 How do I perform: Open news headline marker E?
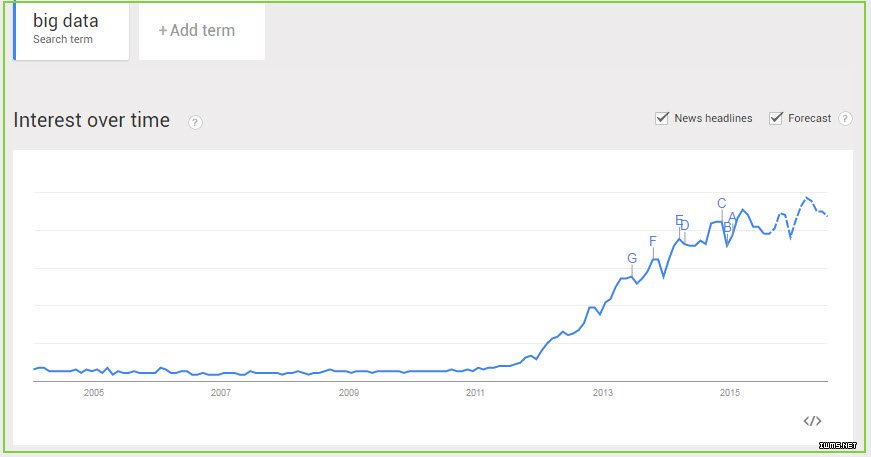coord(678,220)
